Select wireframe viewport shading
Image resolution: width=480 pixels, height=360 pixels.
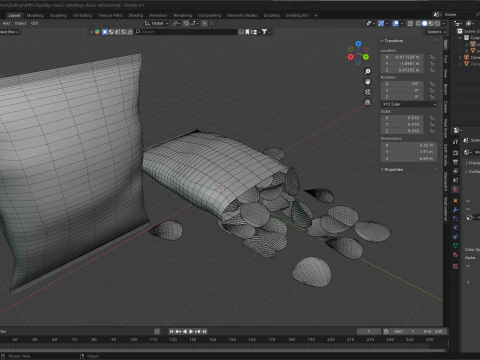418,23
